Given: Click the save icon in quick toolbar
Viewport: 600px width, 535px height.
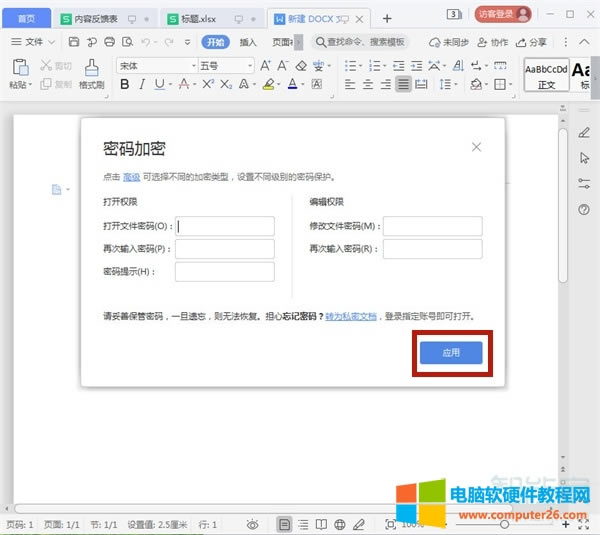Looking at the screenshot, I should (74, 42).
